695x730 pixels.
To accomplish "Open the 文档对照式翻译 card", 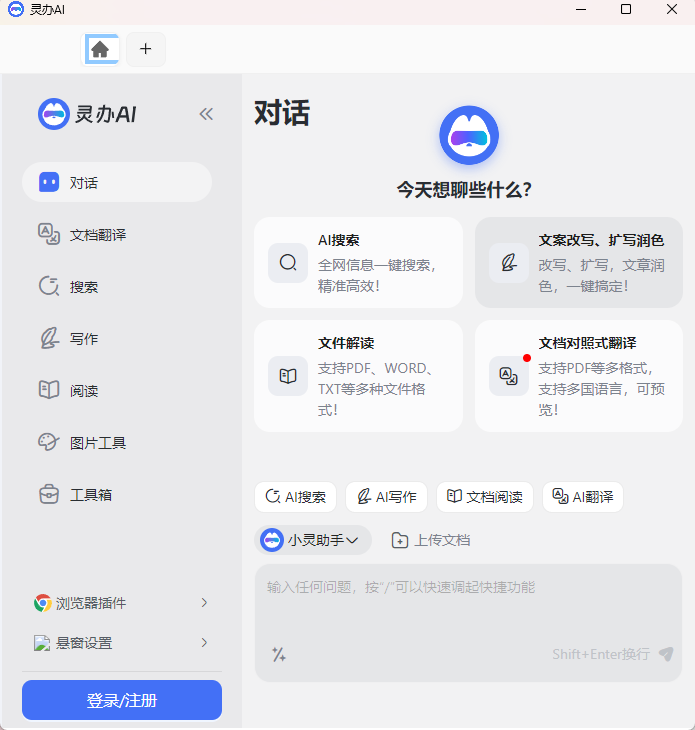I will (579, 376).
